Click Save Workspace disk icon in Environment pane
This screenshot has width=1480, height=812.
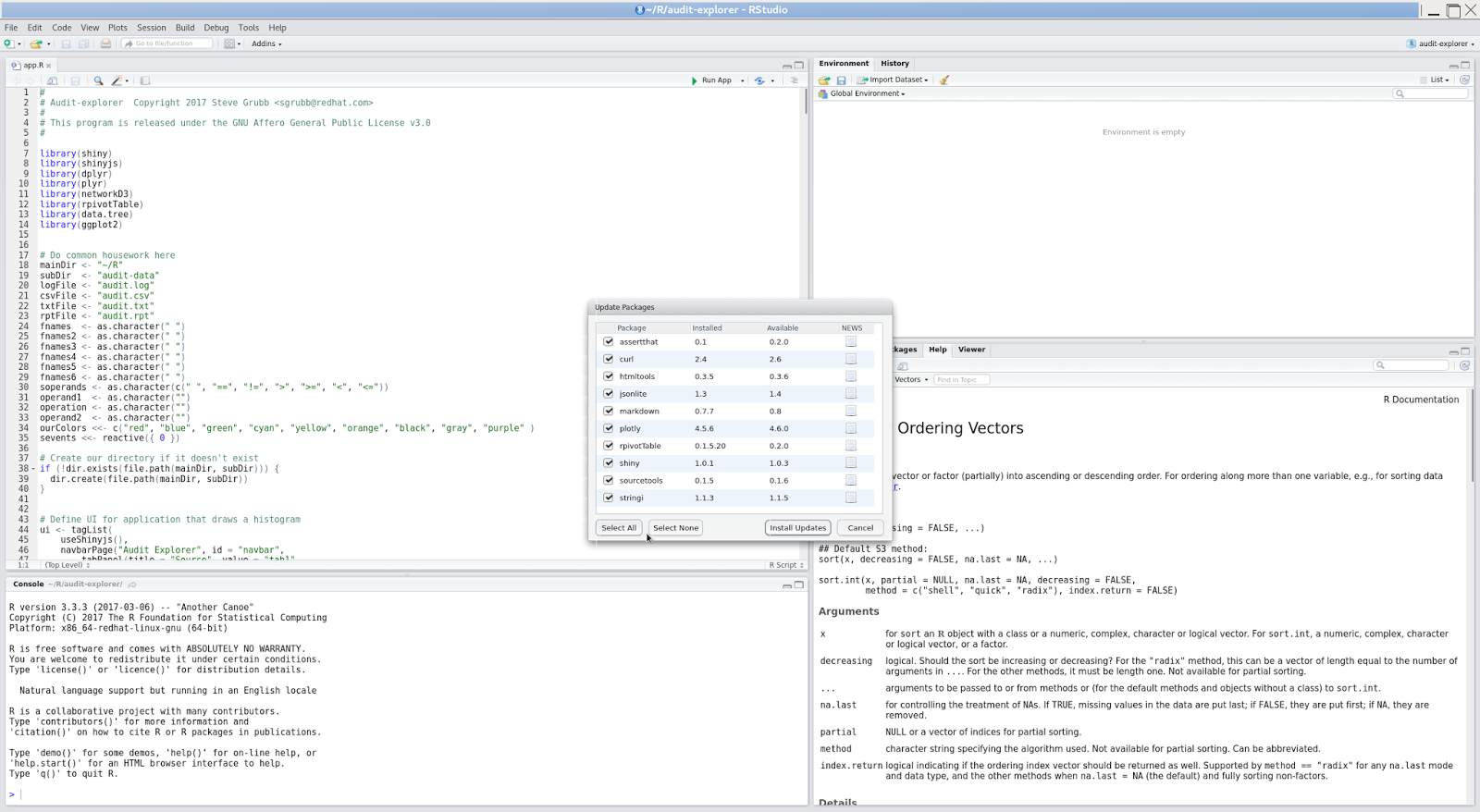[842, 80]
